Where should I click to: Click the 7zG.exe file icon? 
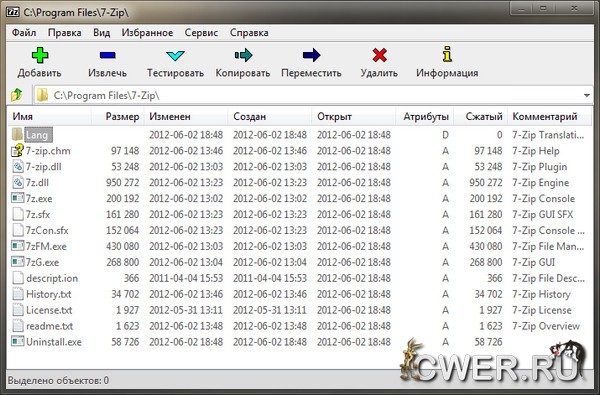(18, 262)
